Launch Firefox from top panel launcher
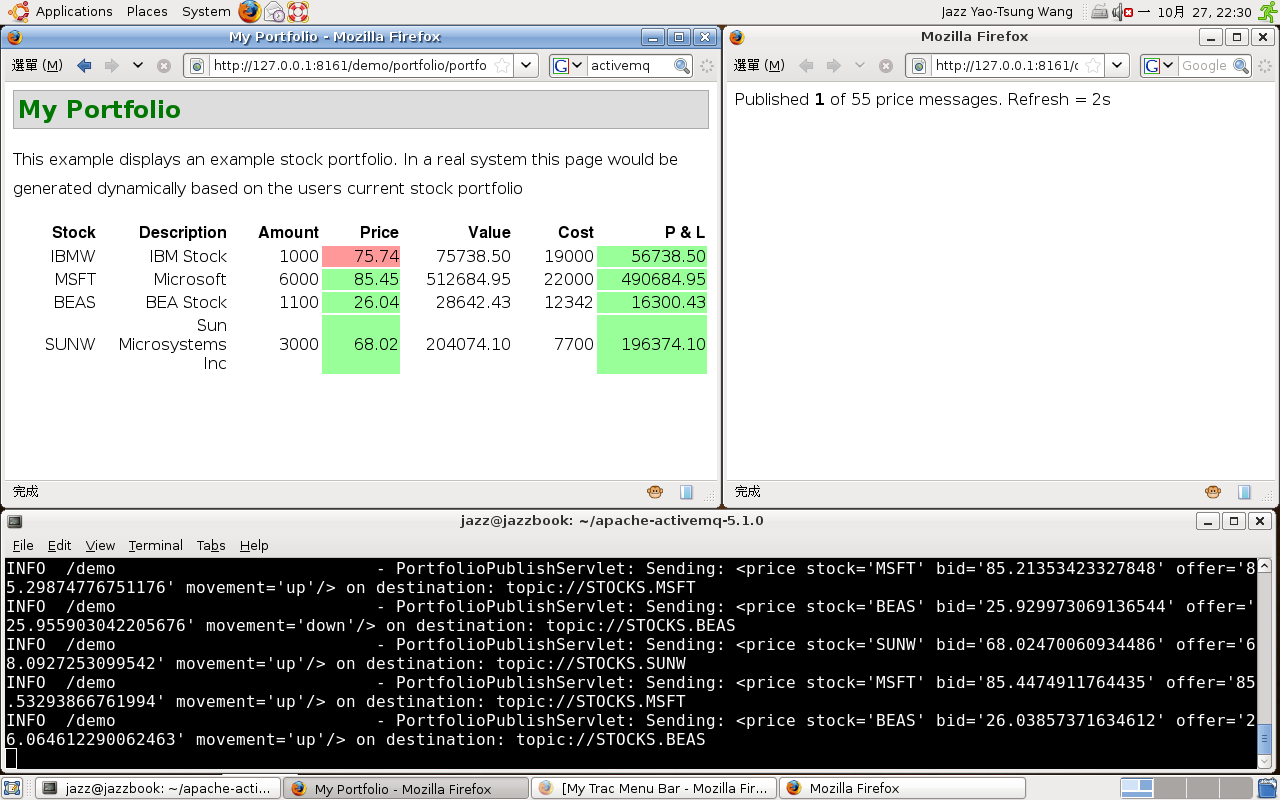1280x800 pixels. 249,12
